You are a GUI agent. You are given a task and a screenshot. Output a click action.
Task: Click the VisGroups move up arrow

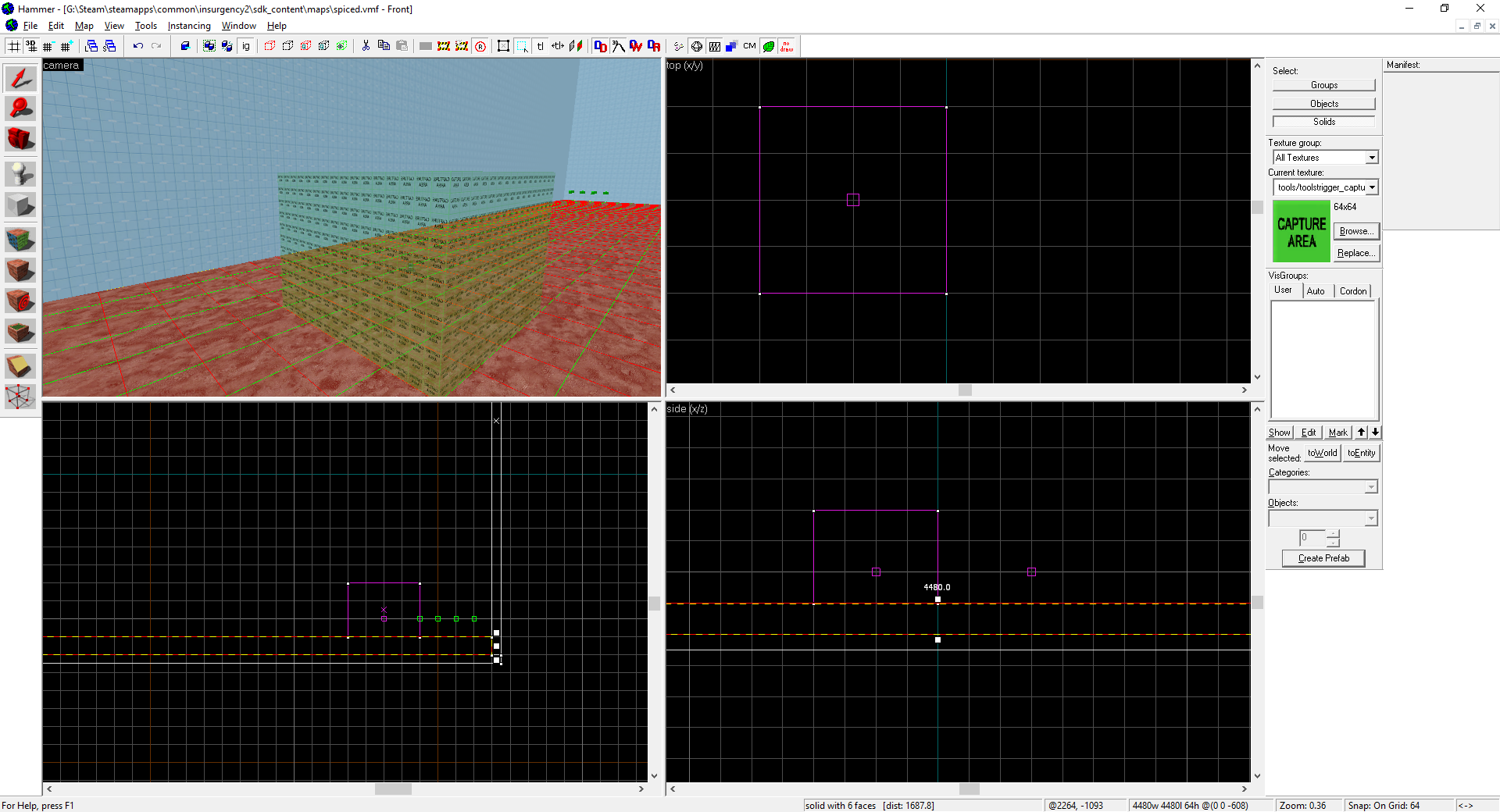click(1361, 433)
